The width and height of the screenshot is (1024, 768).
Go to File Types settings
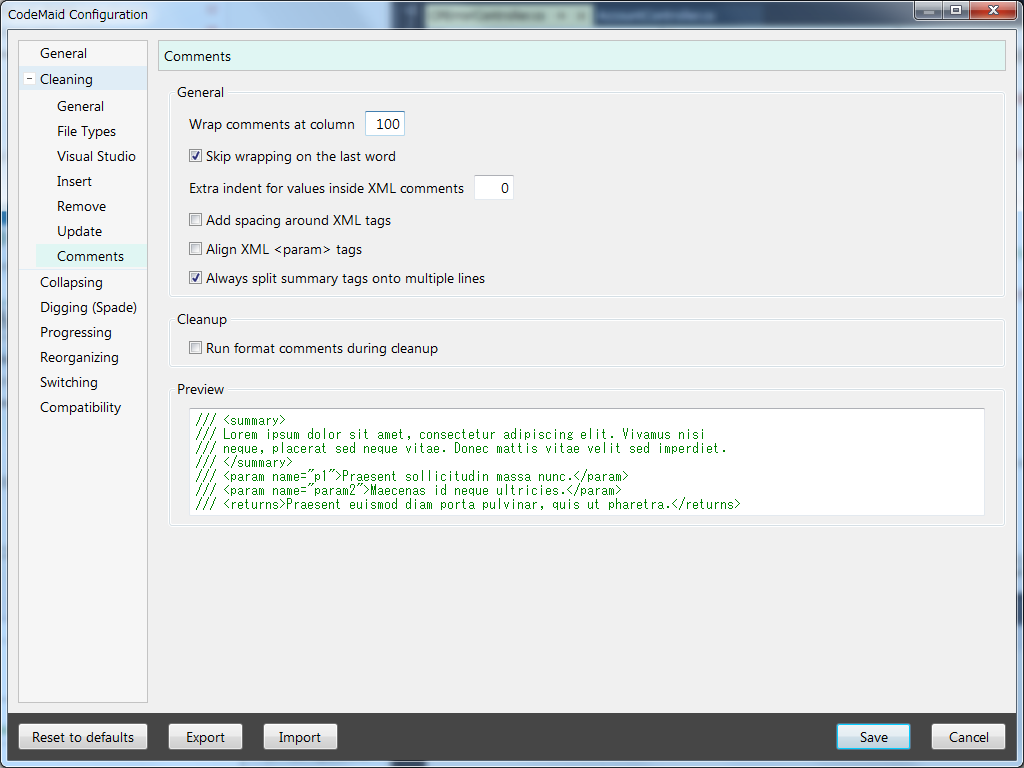pos(86,131)
